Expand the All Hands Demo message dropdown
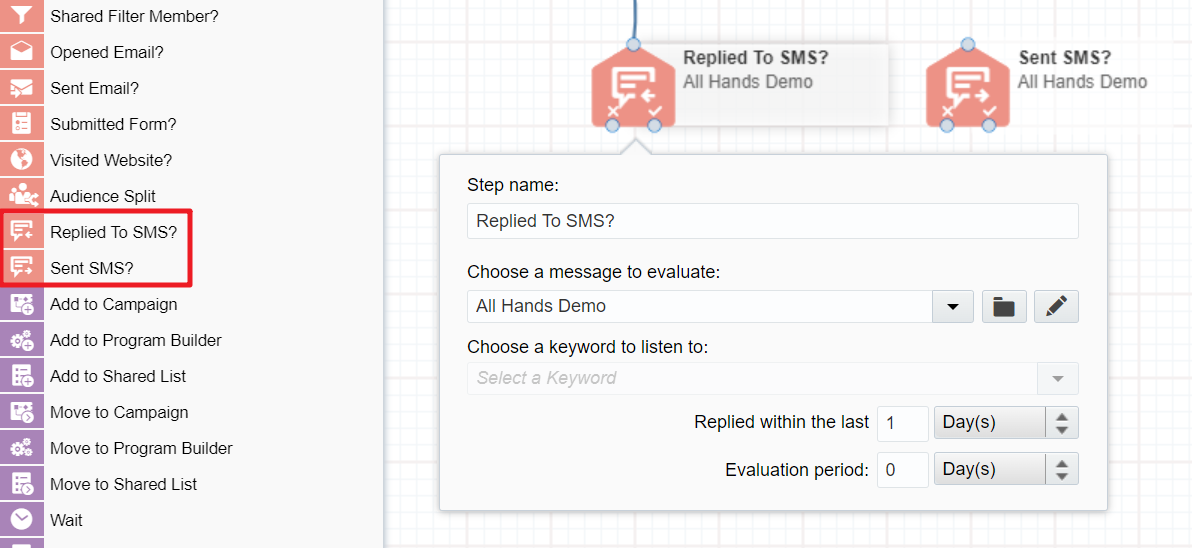The image size is (1192, 548). tap(952, 307)
